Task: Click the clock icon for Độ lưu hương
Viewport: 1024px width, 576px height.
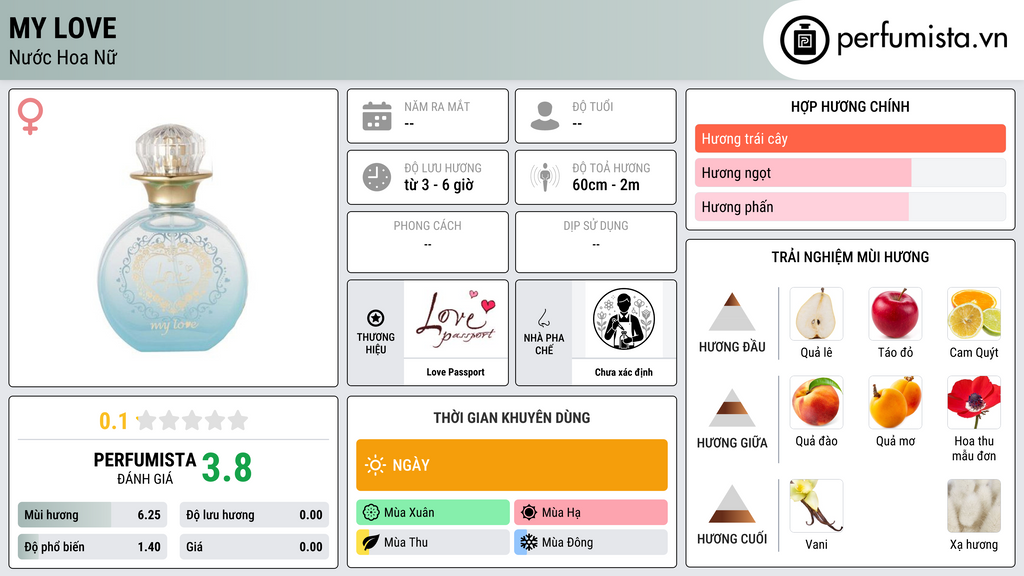Action: click(377, 177)
